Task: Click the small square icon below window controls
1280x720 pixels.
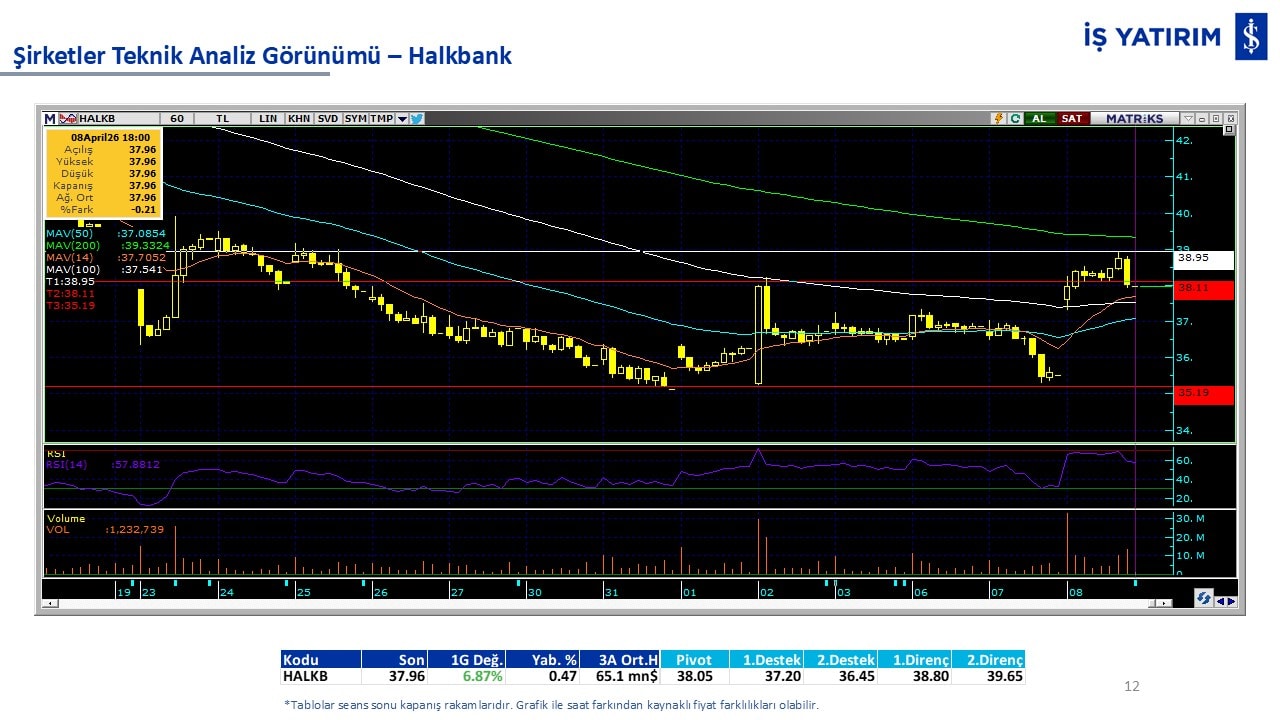Action: pos(1229,130)
